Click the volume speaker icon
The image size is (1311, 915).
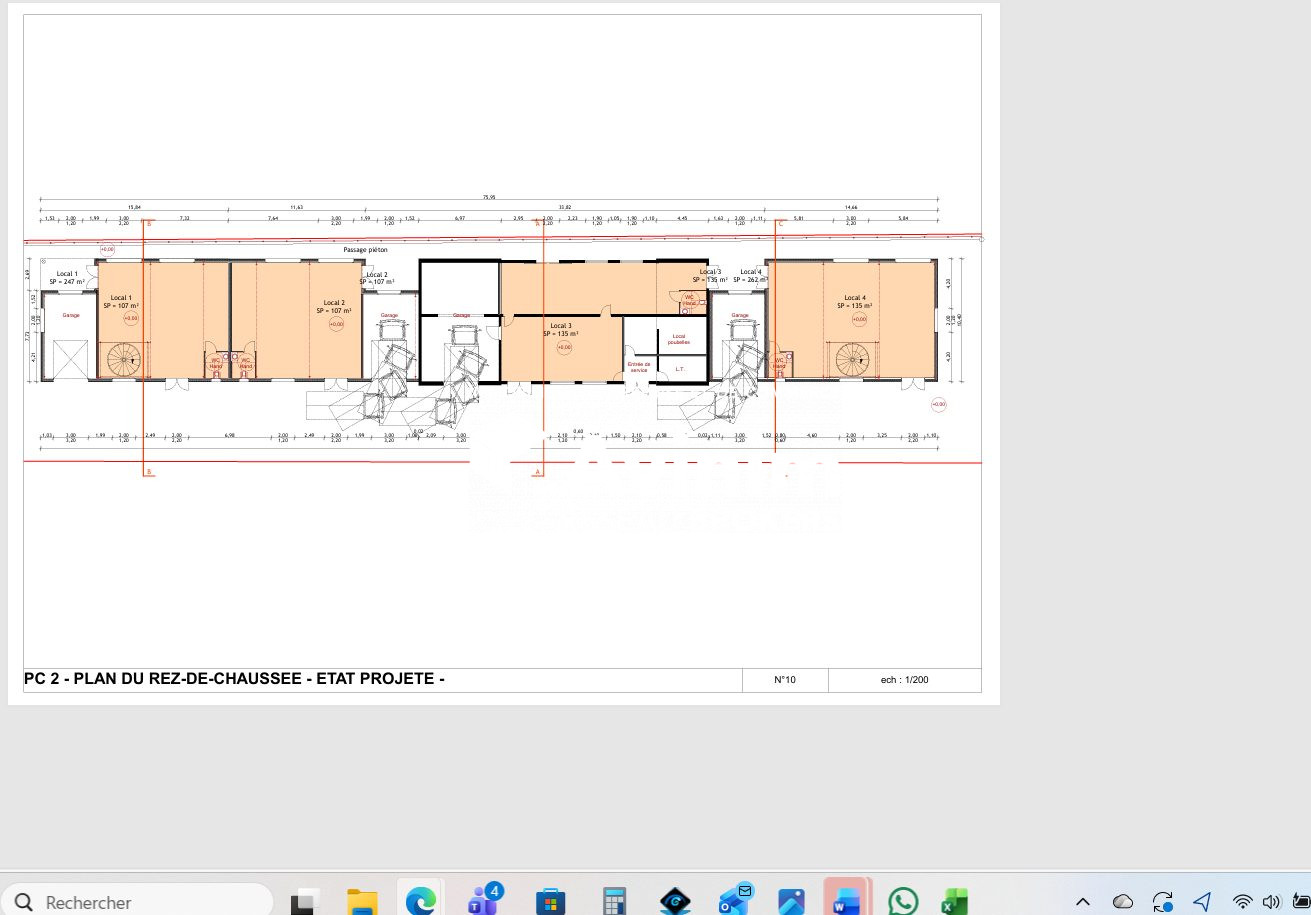click(x=1272, y=902)
